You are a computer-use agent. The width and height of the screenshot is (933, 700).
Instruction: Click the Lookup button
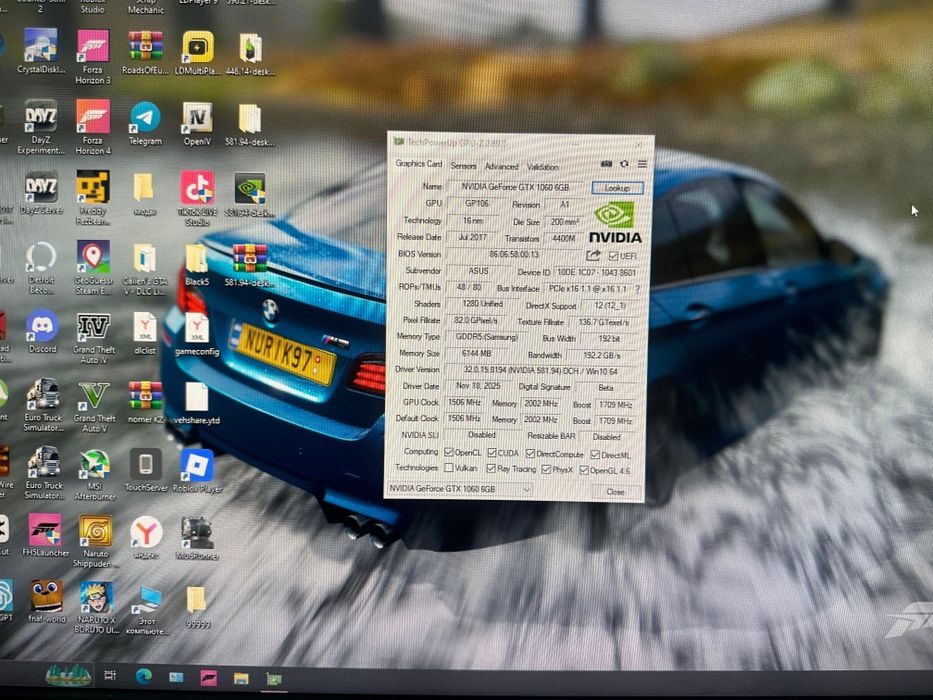[x=617, y=188]
